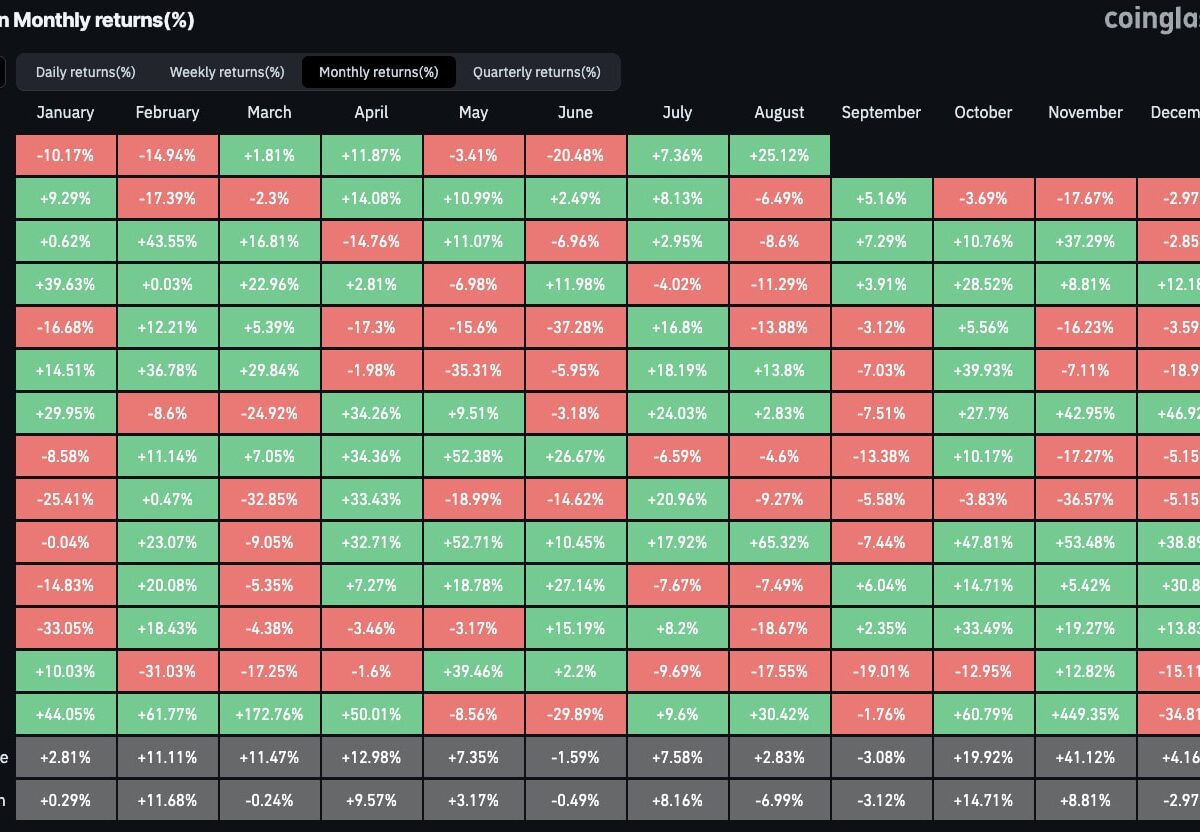The image size is (1200, 832).
Task: Select the -33.05% January cell
Action: click(65, 628)
